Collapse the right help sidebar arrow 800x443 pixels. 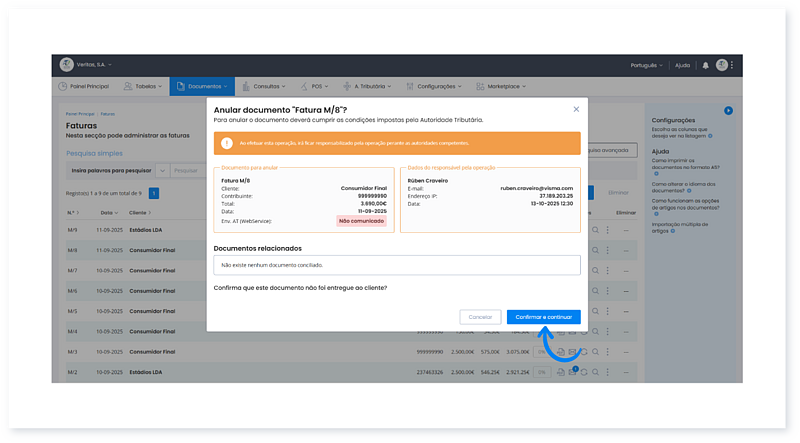click(729, 109)
